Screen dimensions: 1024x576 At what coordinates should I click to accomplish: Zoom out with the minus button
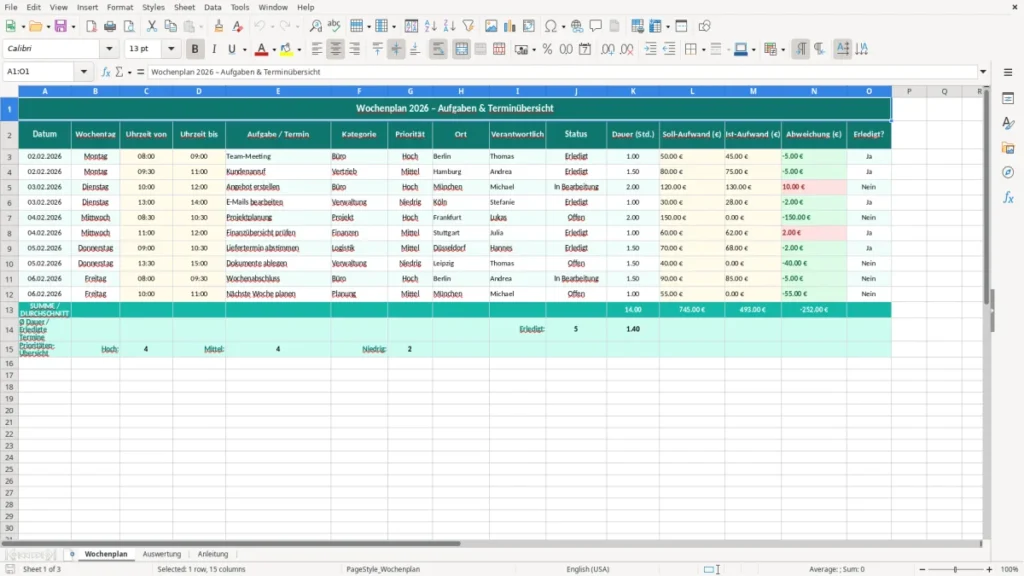click(922, 569)
